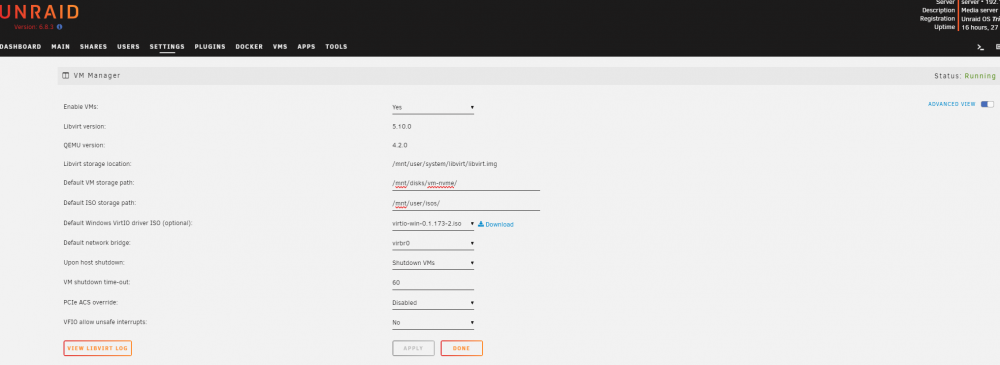Go to the Dashboard menu
1000x365 pixels.
click(20, 47)
